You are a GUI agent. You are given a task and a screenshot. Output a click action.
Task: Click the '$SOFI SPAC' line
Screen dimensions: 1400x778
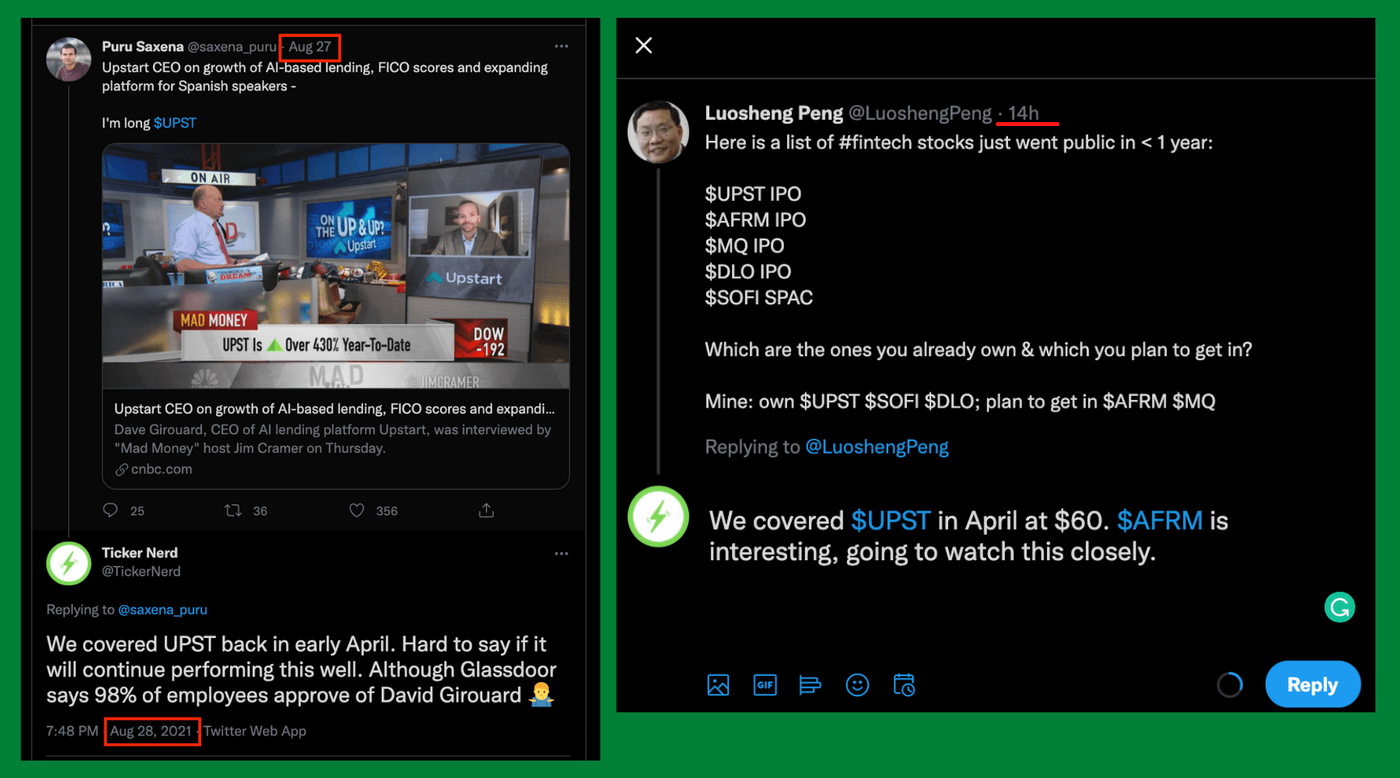pos(759,297)
